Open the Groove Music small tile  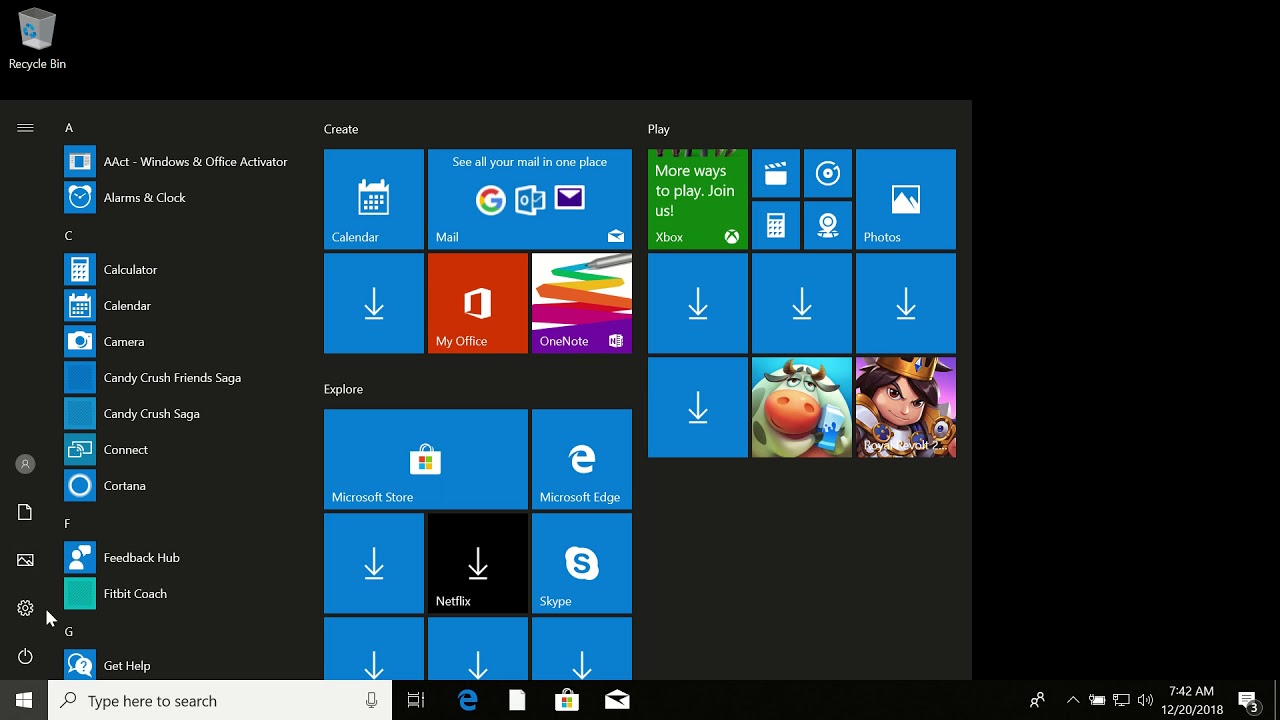pos(828,174)
